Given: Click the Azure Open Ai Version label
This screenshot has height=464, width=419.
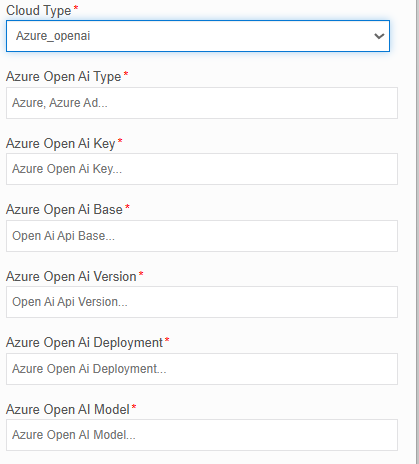Looking at the screenshot, I should (71, 277).
